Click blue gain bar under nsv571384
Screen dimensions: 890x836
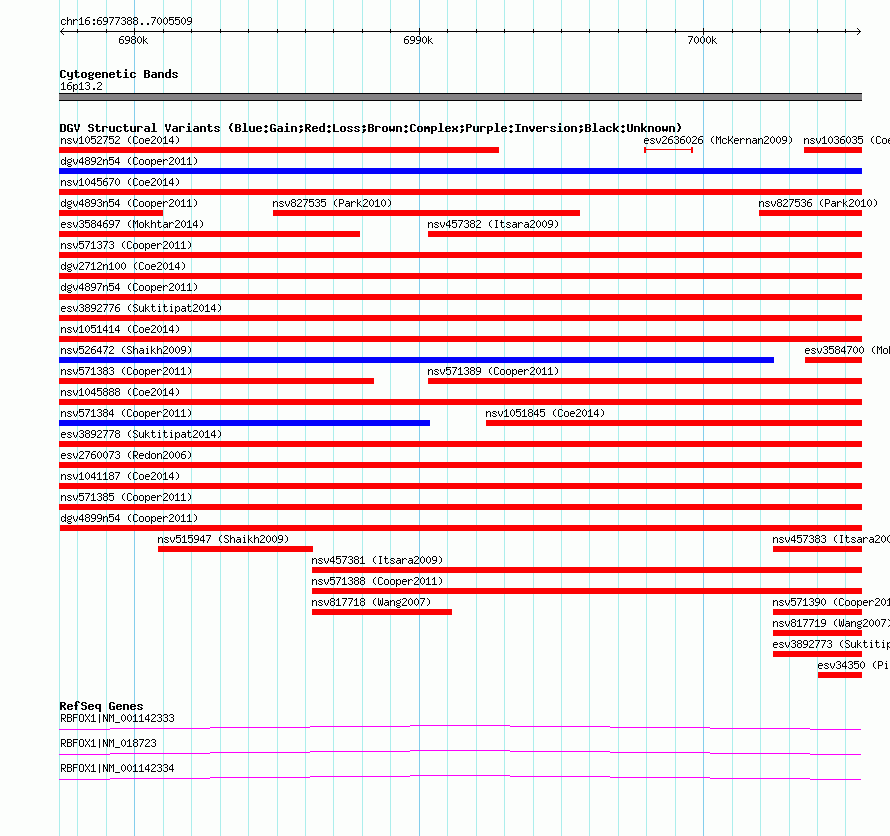click(x=245, y=423)
